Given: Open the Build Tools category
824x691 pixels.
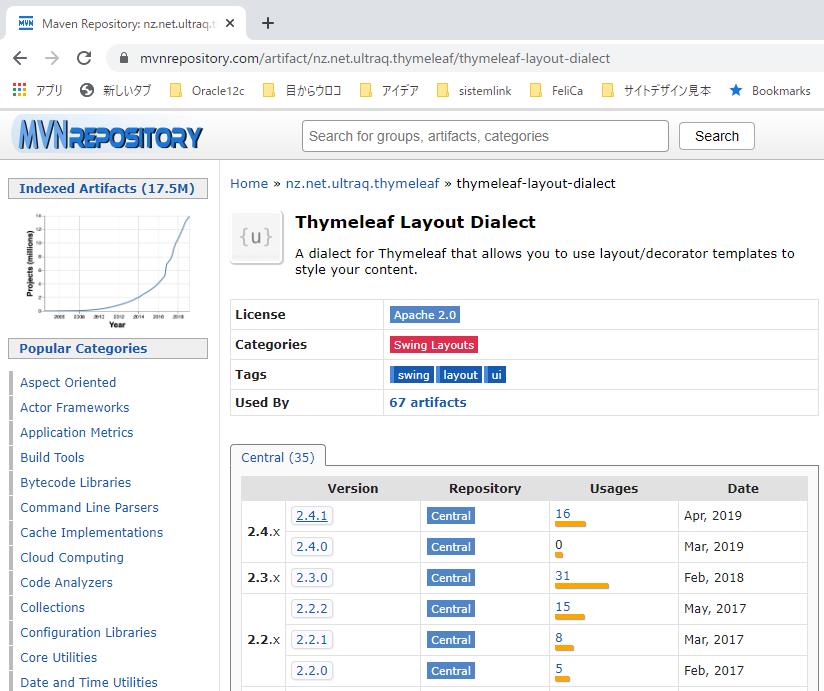Looking at the screenshot, I should click(52, 457).
